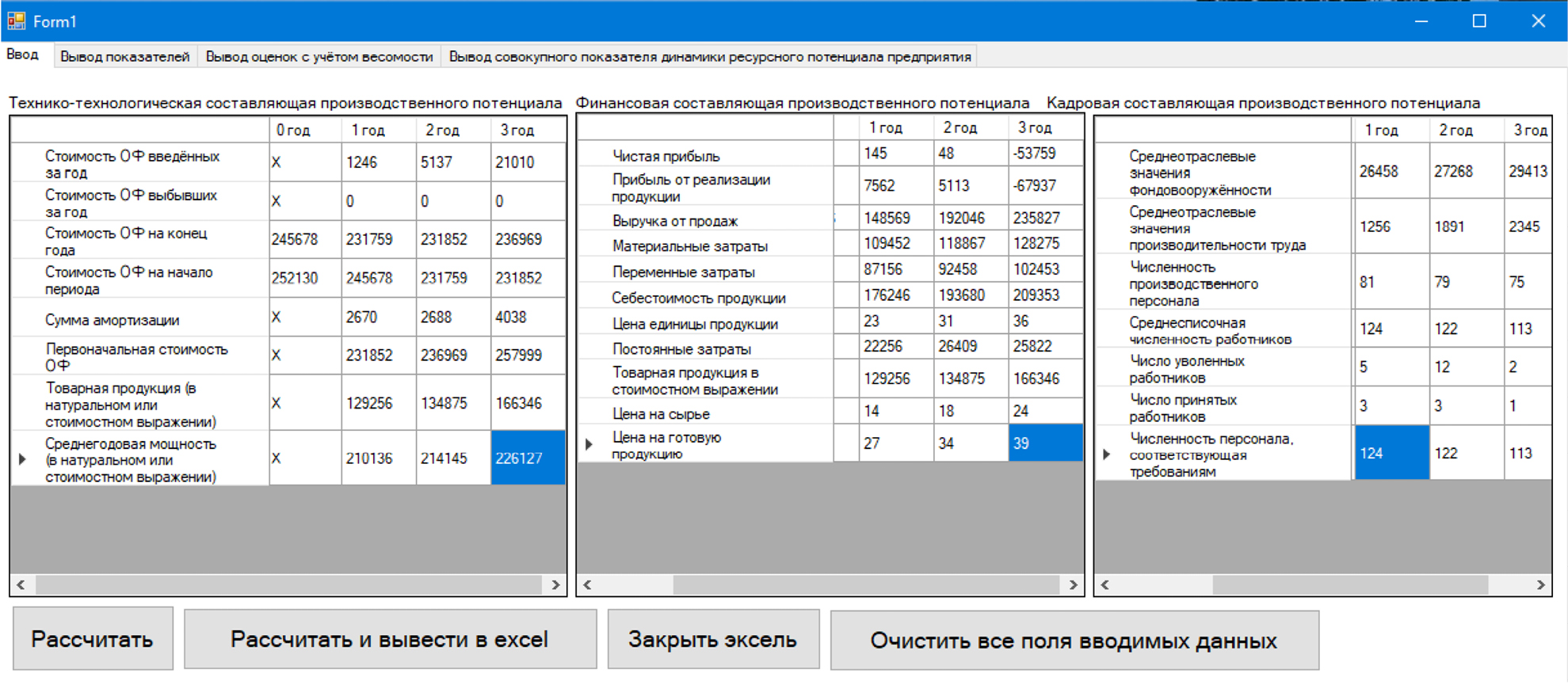
Task: Select row header of 'Среднегодовая мощность' row
Action: (x=22, y=458)
